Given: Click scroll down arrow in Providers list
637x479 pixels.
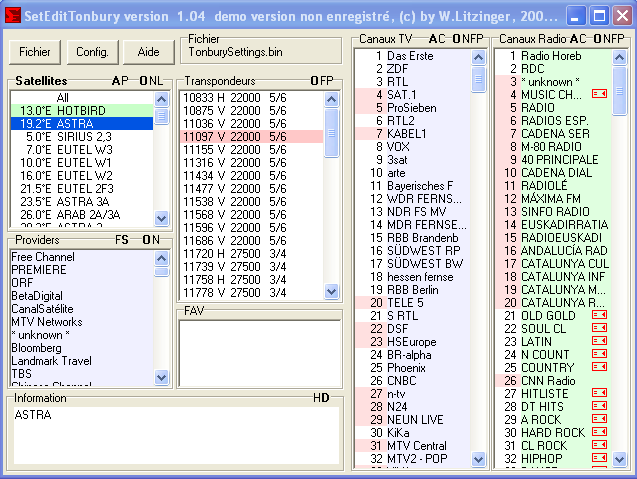Looking at the screenshot, I should [162, 377].
